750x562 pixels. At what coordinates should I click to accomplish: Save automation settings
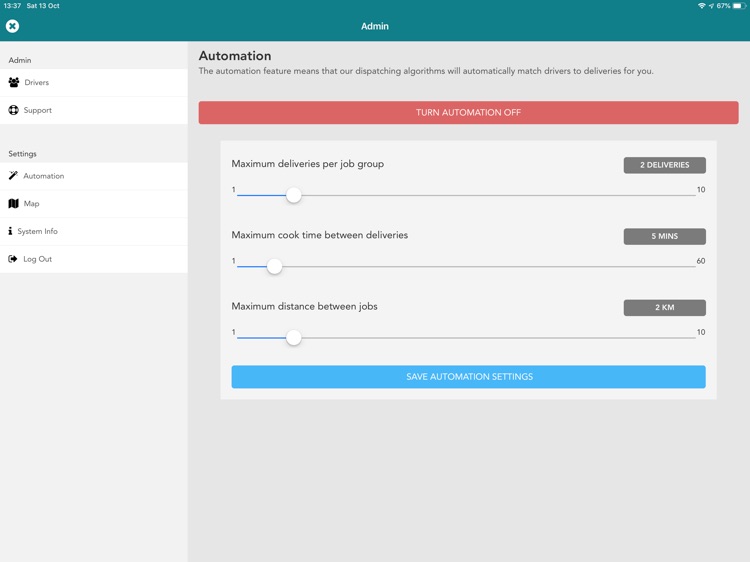468,377
